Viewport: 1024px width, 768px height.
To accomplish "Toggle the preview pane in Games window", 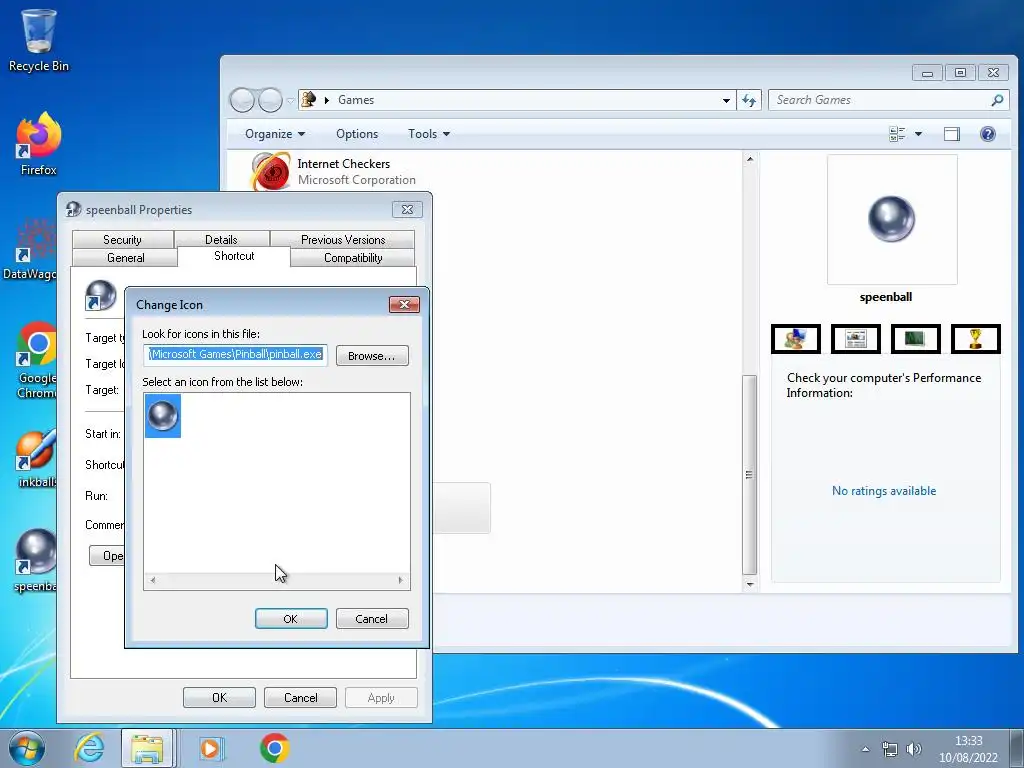I will pyautogui.click(x=952, y=134).
